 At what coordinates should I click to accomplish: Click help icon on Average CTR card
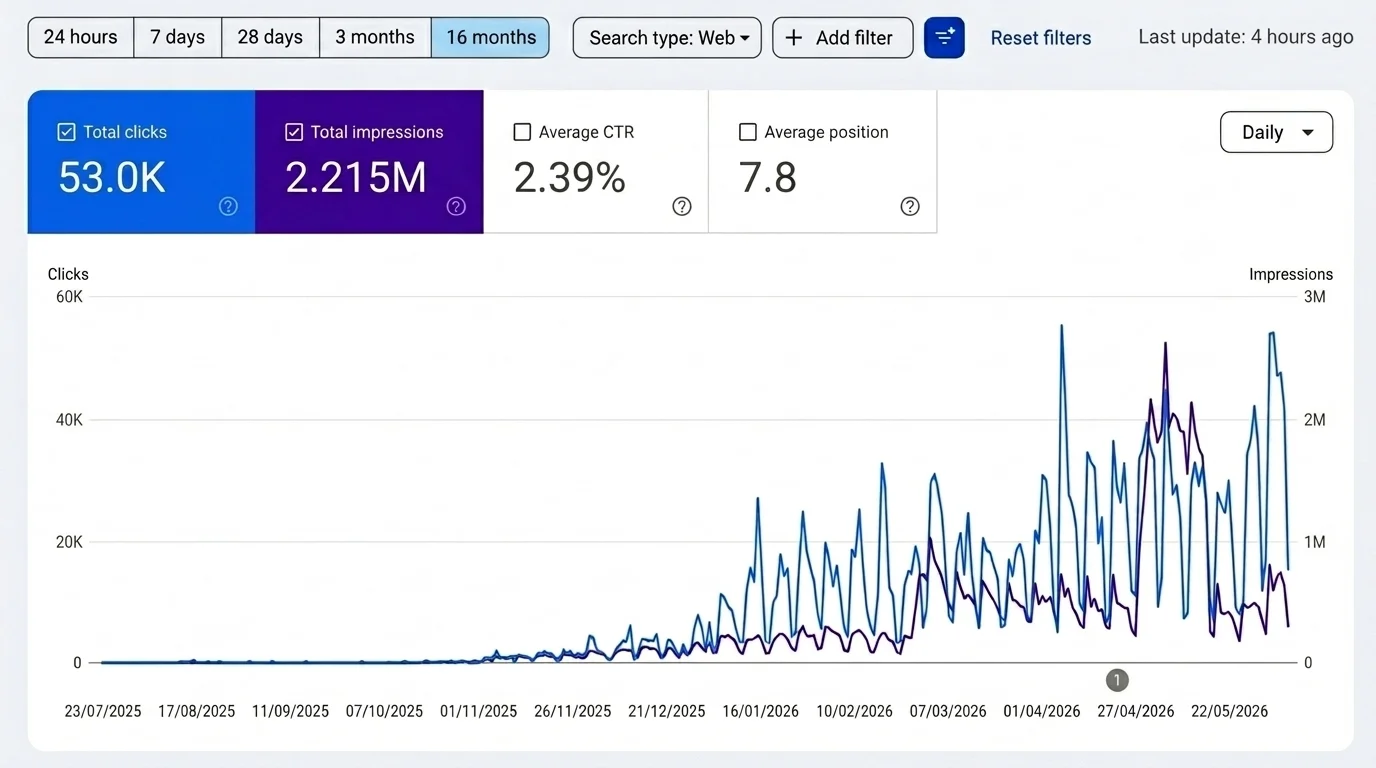pos(682,206)
